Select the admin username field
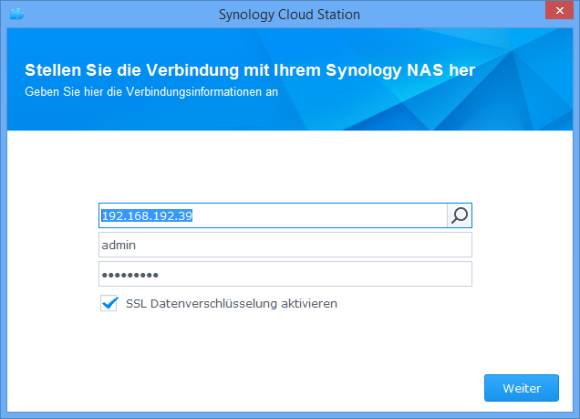The height and width of the screenshot is (419, 580). [285, 245]
